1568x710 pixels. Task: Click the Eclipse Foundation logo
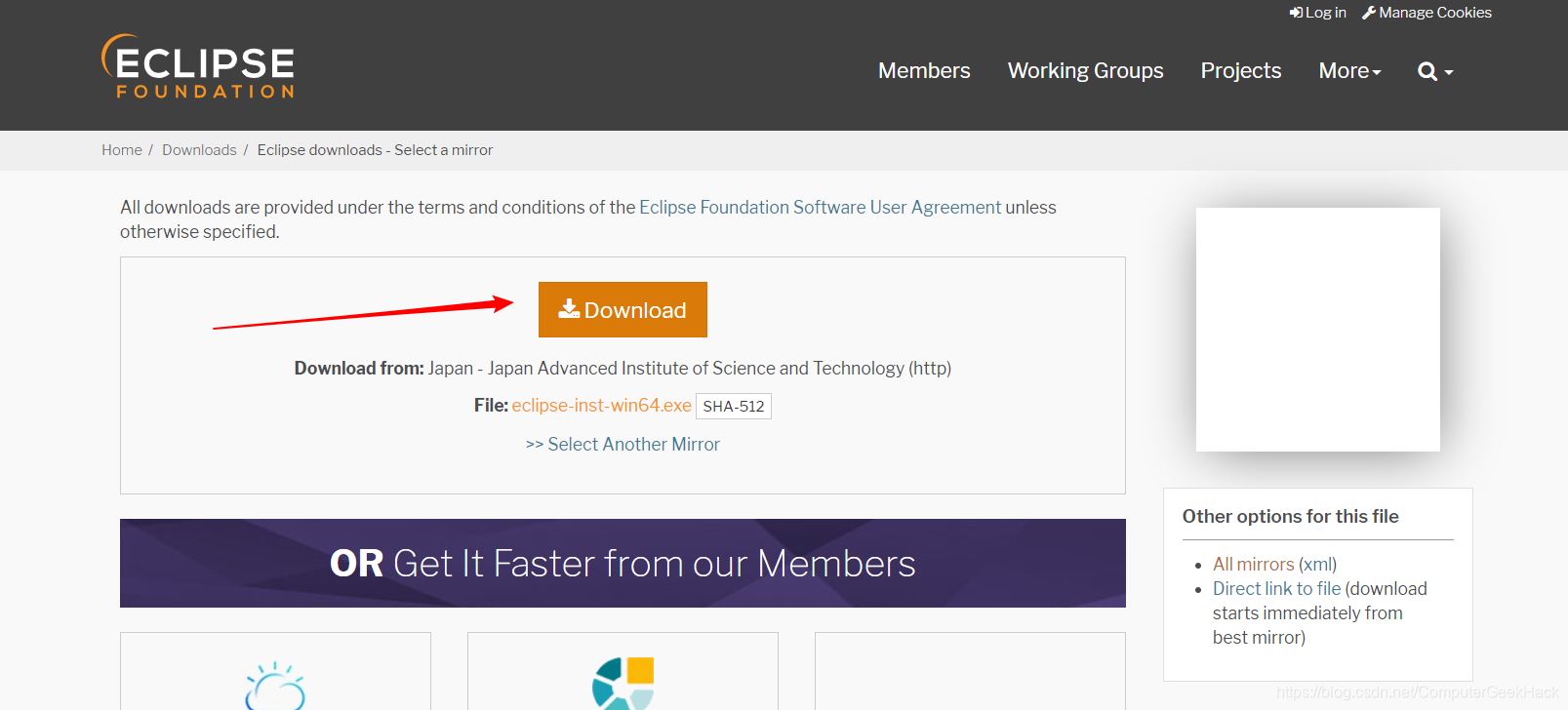[198, 66]
